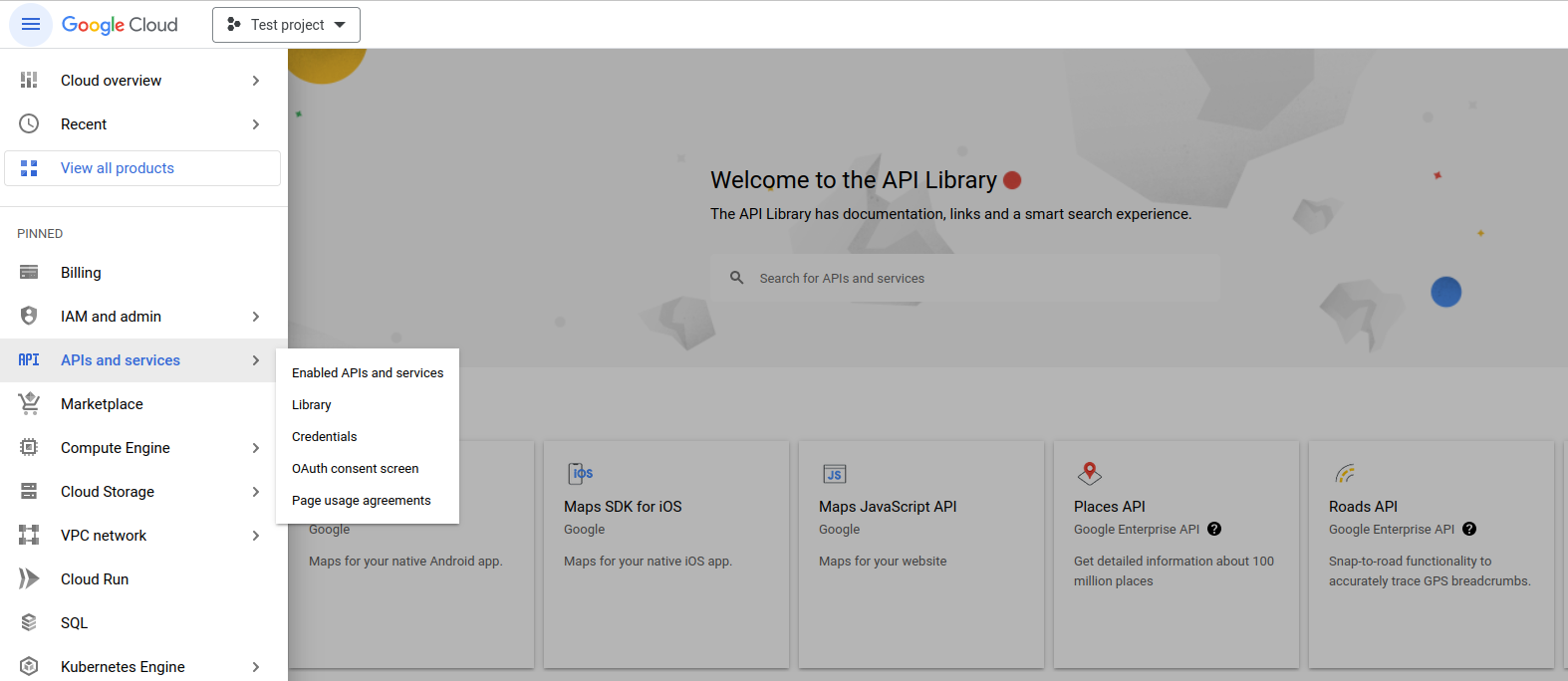Expand the Cloud Storage submenu arrow

pos(256,492)
